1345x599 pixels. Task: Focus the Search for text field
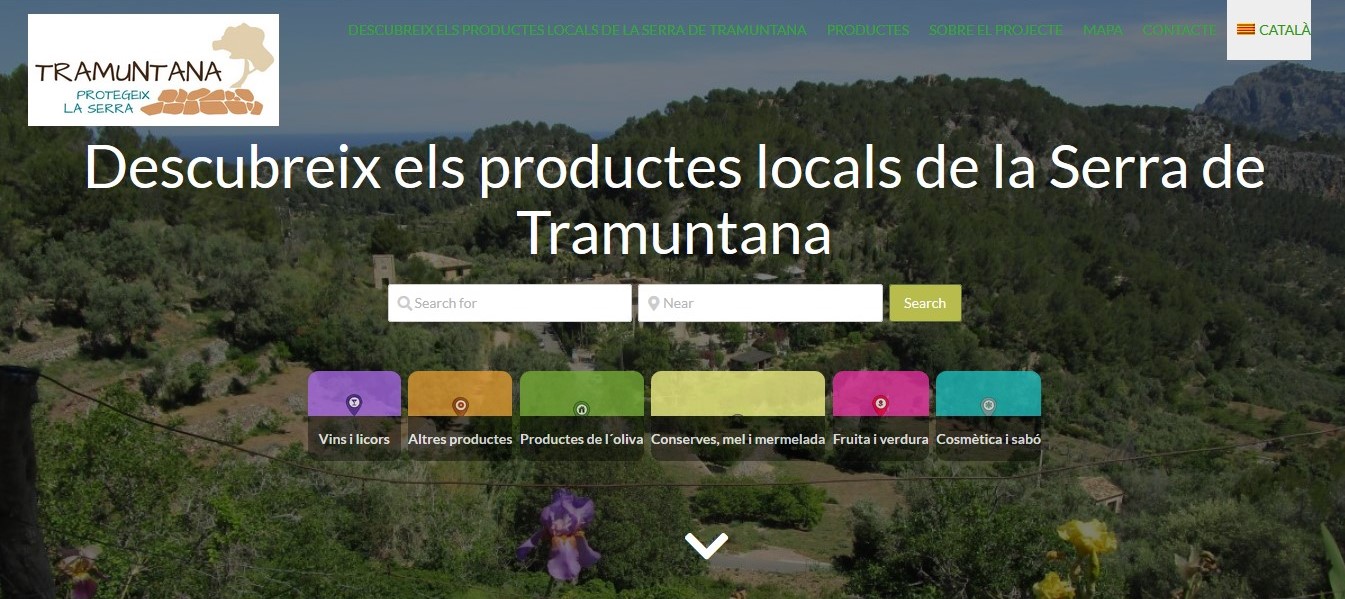[x=520, y=303]
